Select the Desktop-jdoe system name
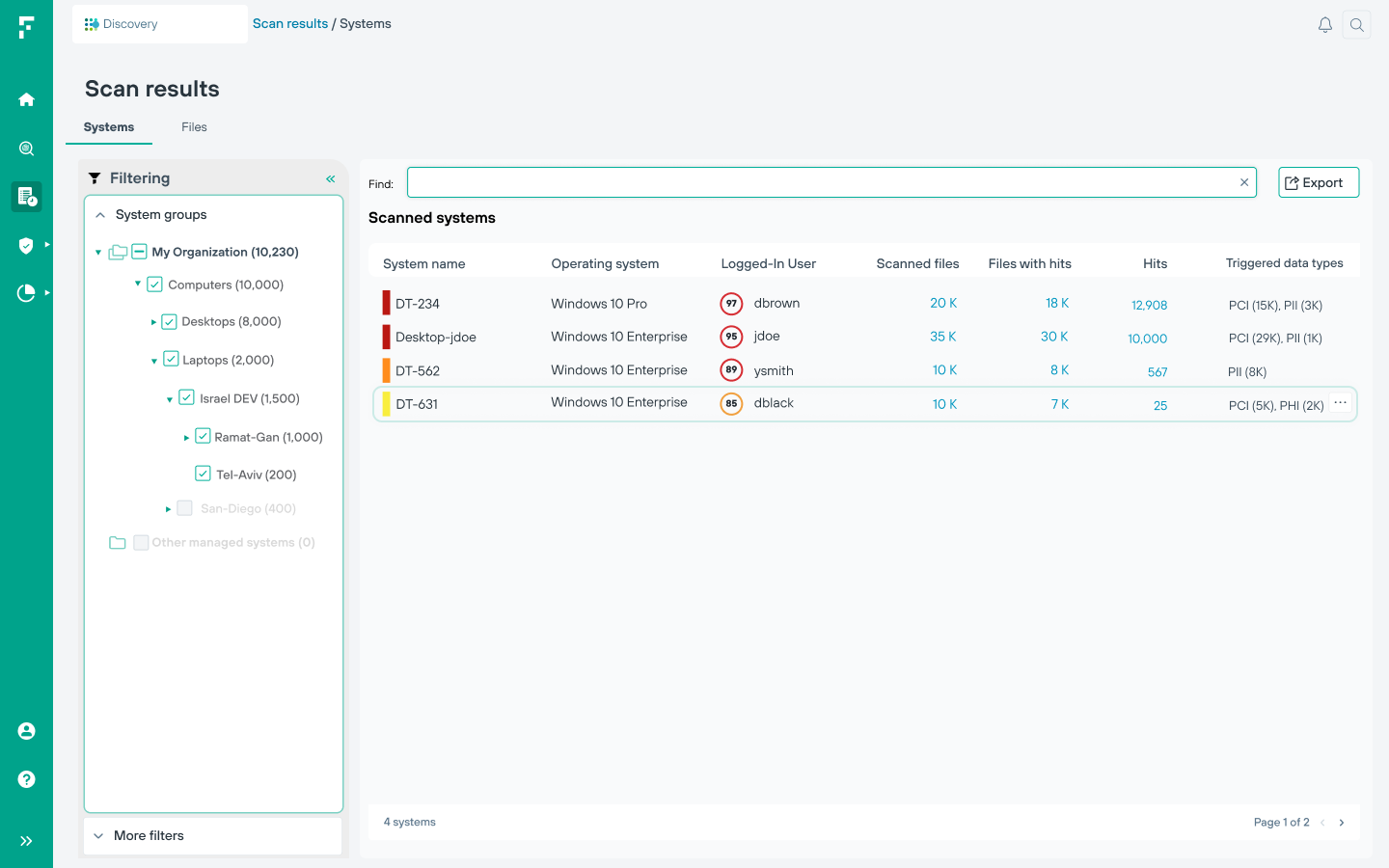 pos(436,338)
